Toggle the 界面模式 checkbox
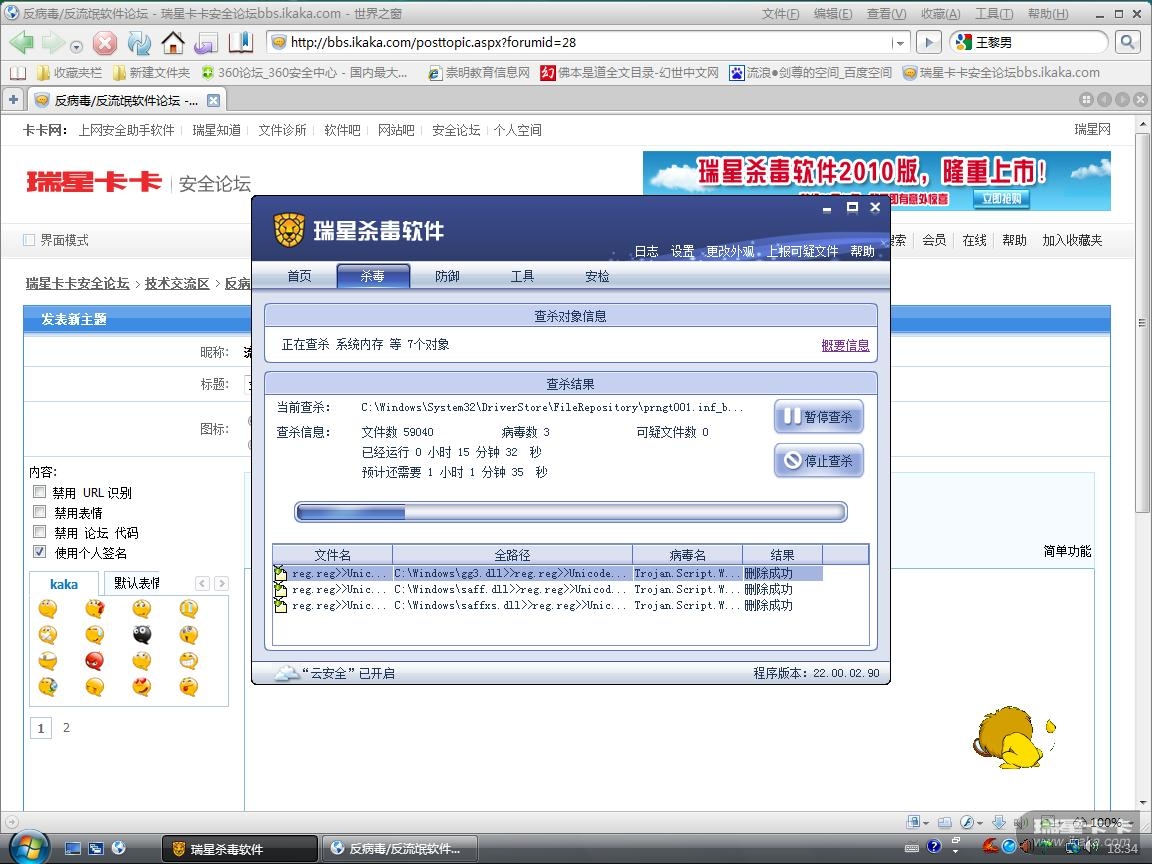 (x=29, y=240)
